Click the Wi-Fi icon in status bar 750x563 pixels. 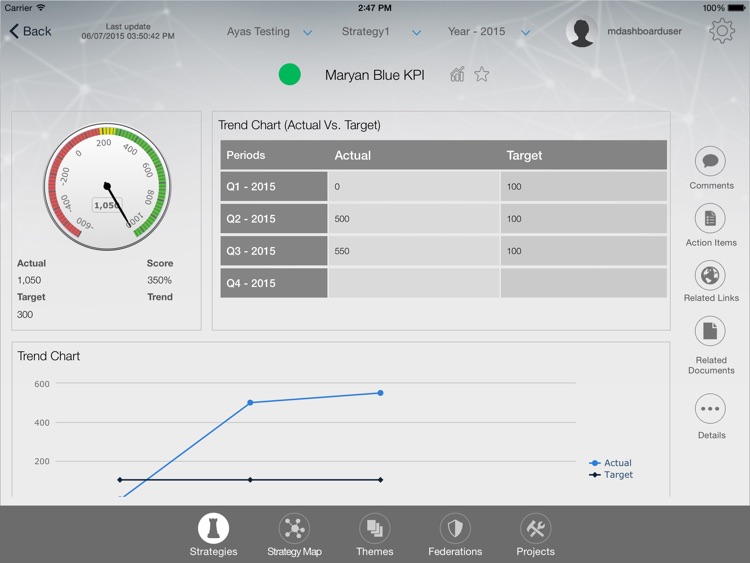(41, 7)
